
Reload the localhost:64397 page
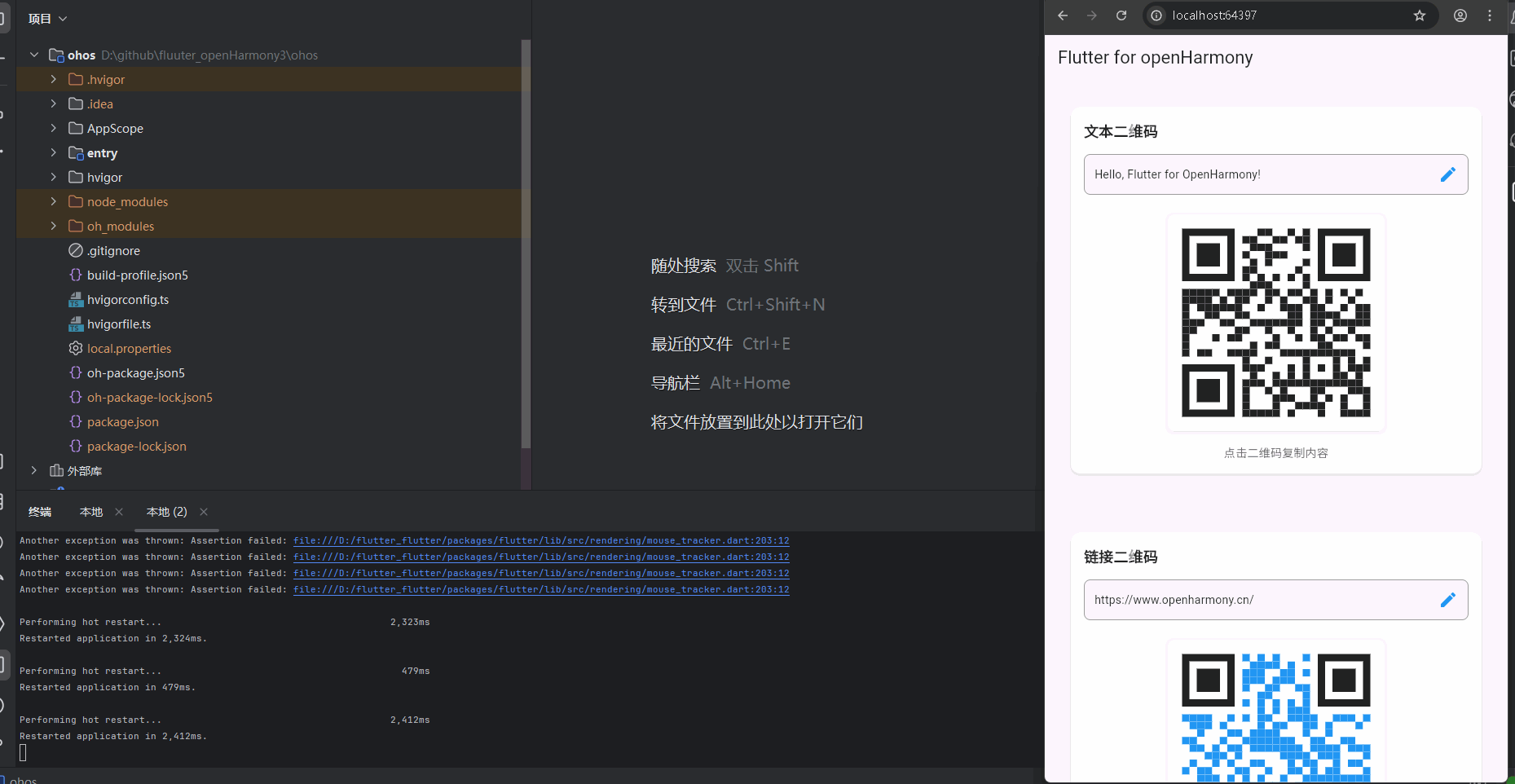point(1121,15)
